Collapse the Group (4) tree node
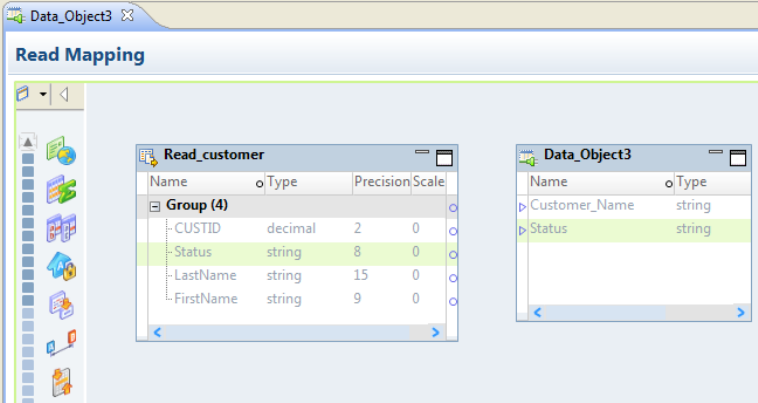 point(155,205)
